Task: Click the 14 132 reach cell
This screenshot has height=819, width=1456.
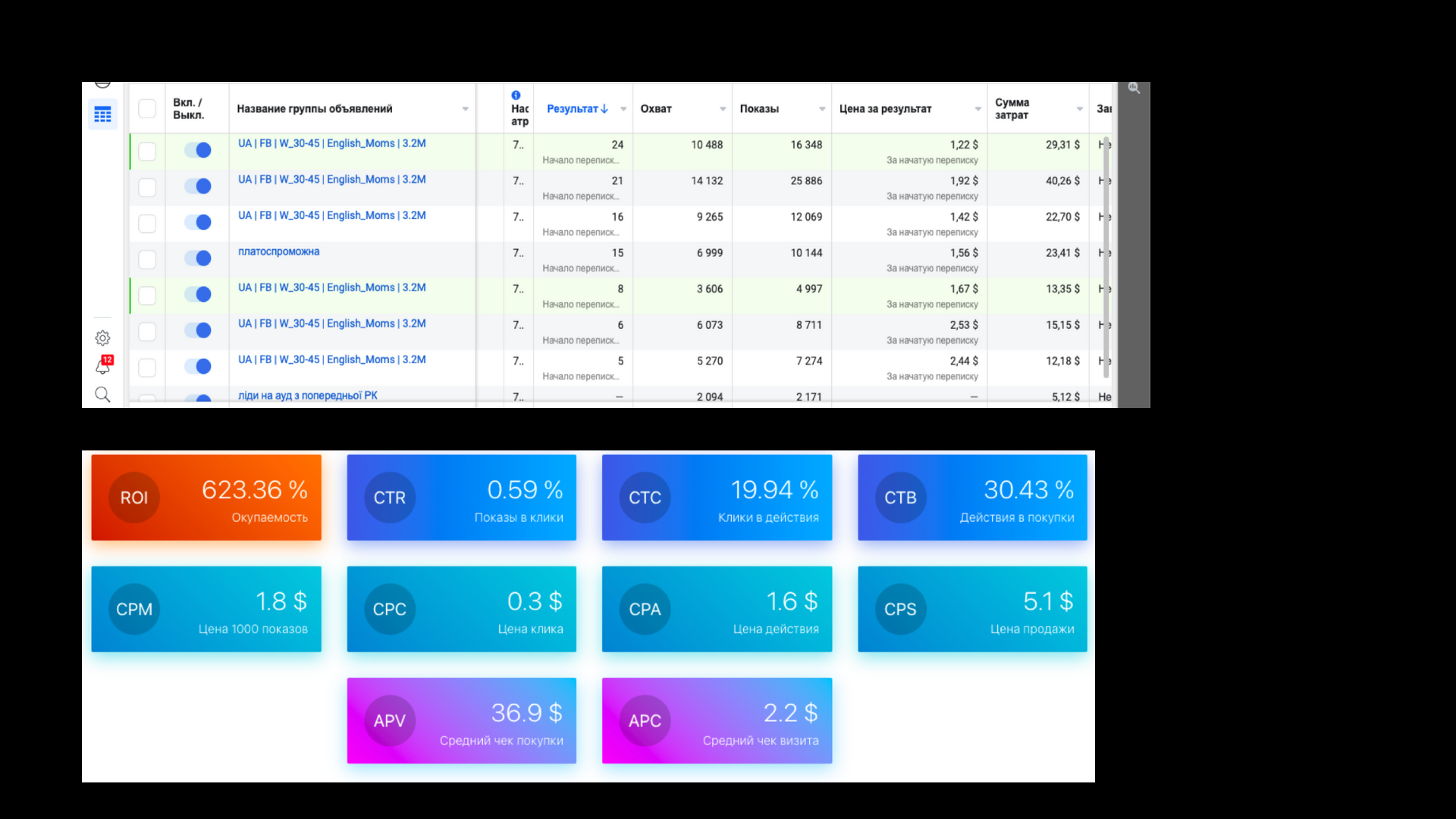Action: pos(707,181)
